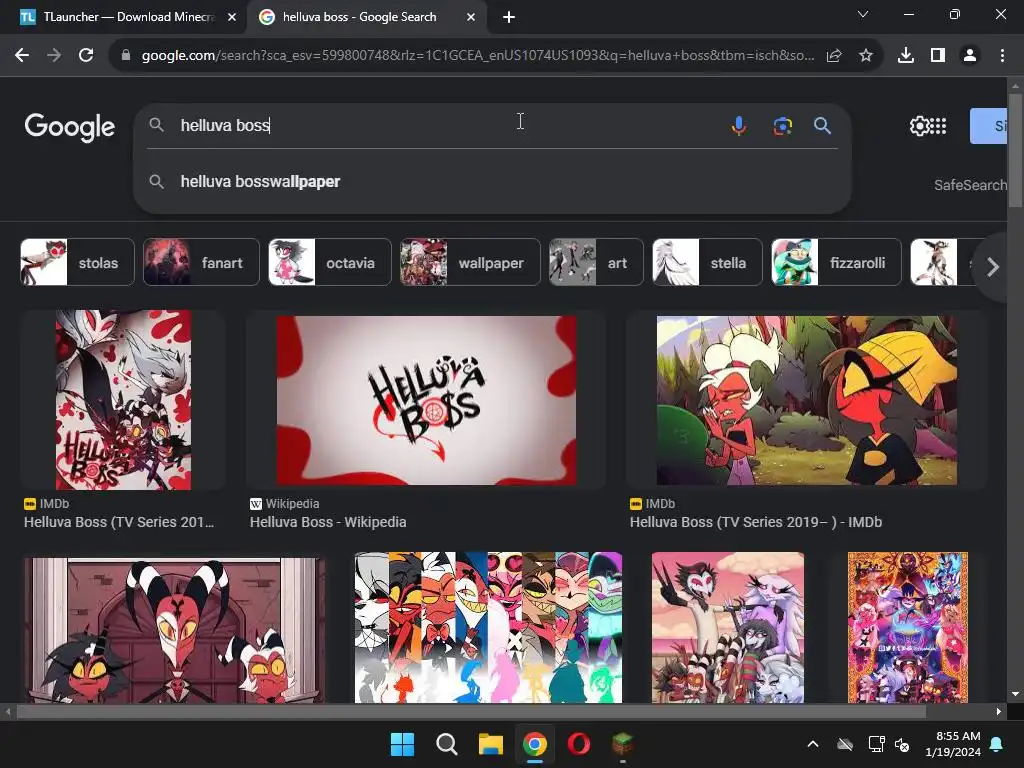The width and height of the screenshot is (1024, 768).
Task: Filter images by fizzarolli chip
Action: (837, 263)
